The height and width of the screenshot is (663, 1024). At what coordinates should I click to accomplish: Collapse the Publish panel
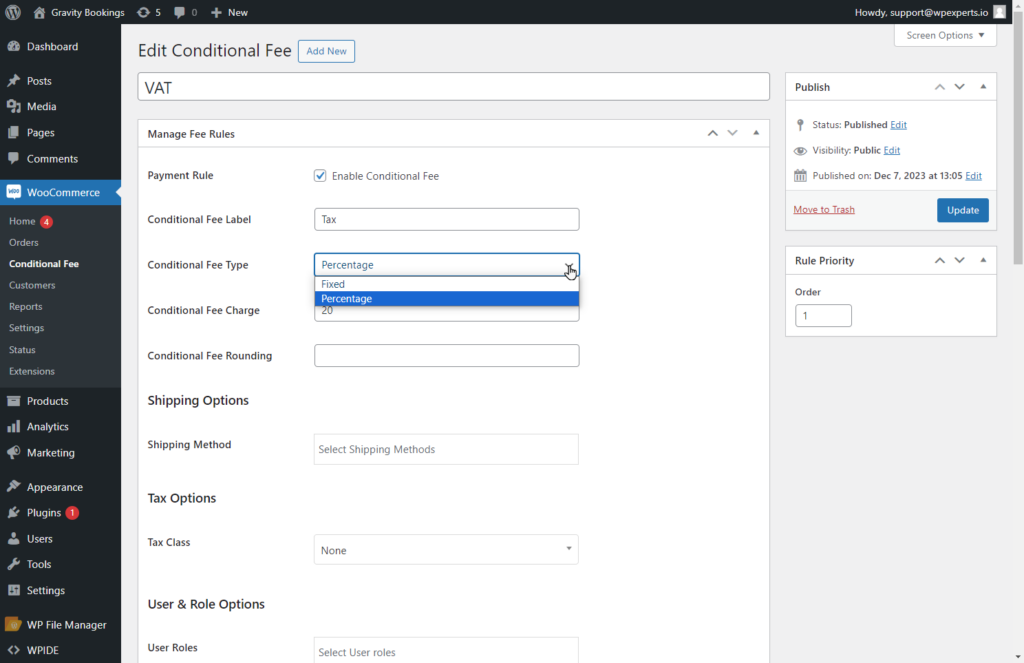click(x=983, y=87)
